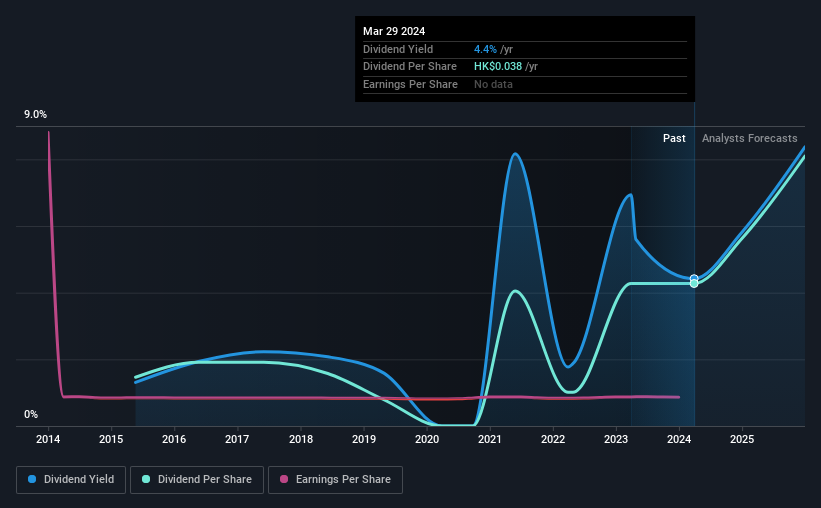
Task: Click the 9.0% y-axis label
Action: coord(35,115)
